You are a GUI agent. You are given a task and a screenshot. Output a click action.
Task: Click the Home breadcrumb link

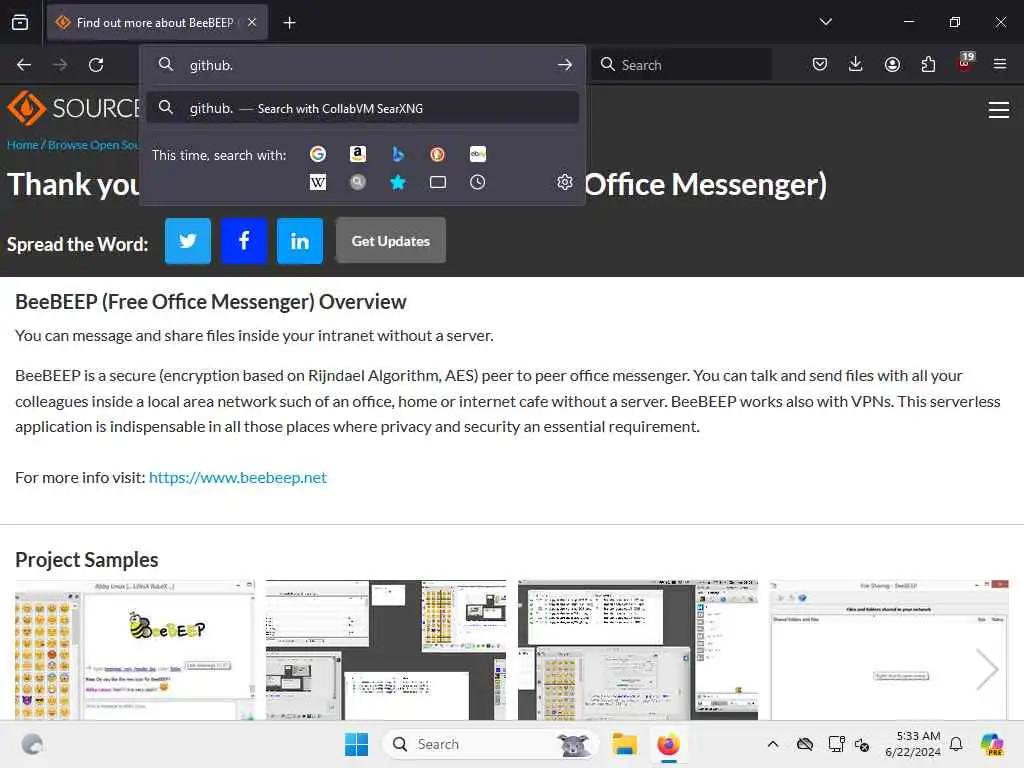(x=23, y=145)
